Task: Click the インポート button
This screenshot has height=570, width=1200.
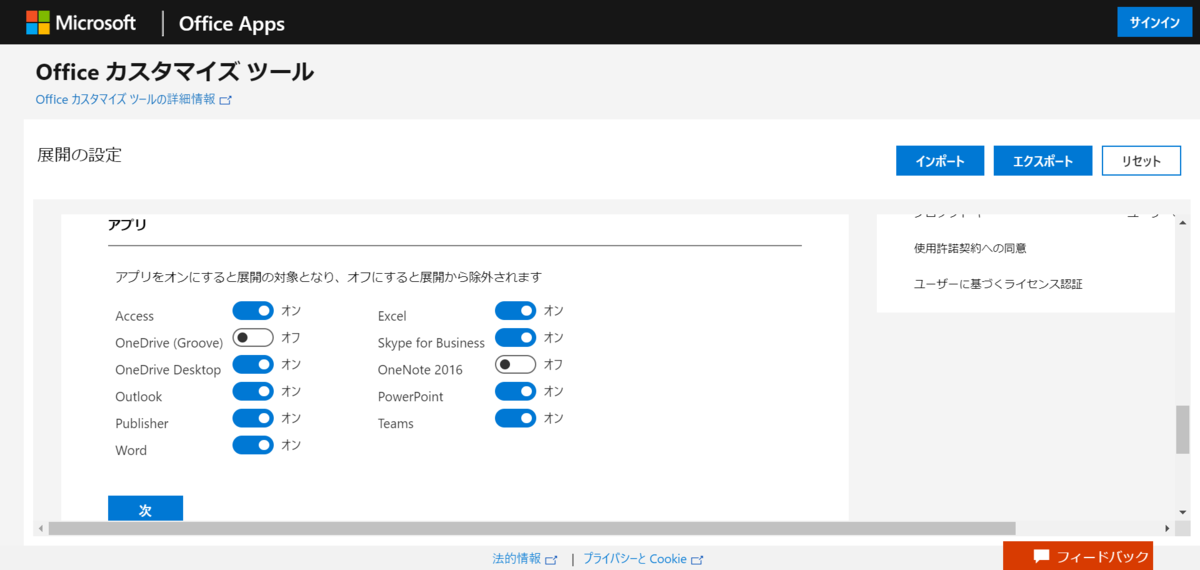Action: 940,160
